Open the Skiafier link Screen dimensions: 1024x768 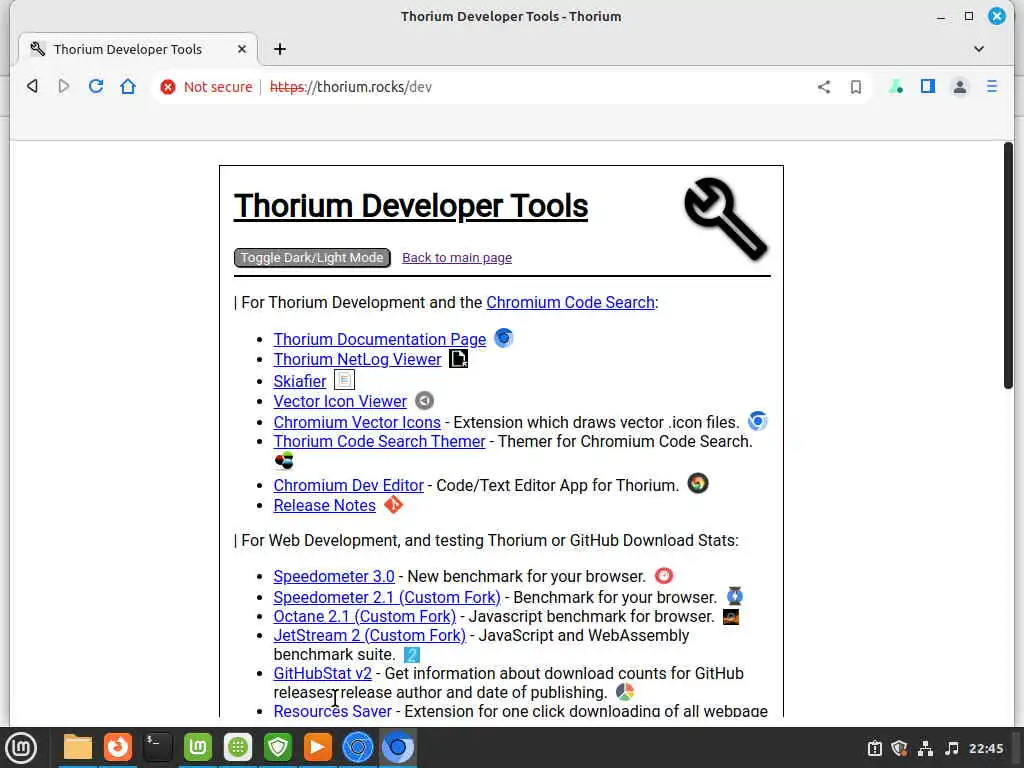click(300, 381)
